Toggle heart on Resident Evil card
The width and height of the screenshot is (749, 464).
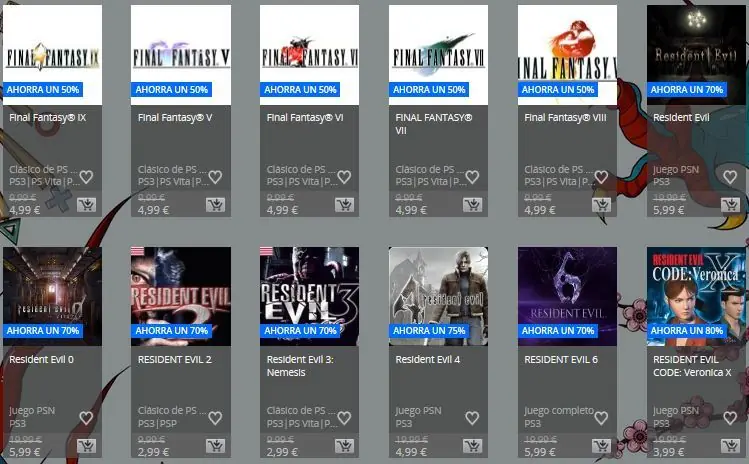click(730, 177)
